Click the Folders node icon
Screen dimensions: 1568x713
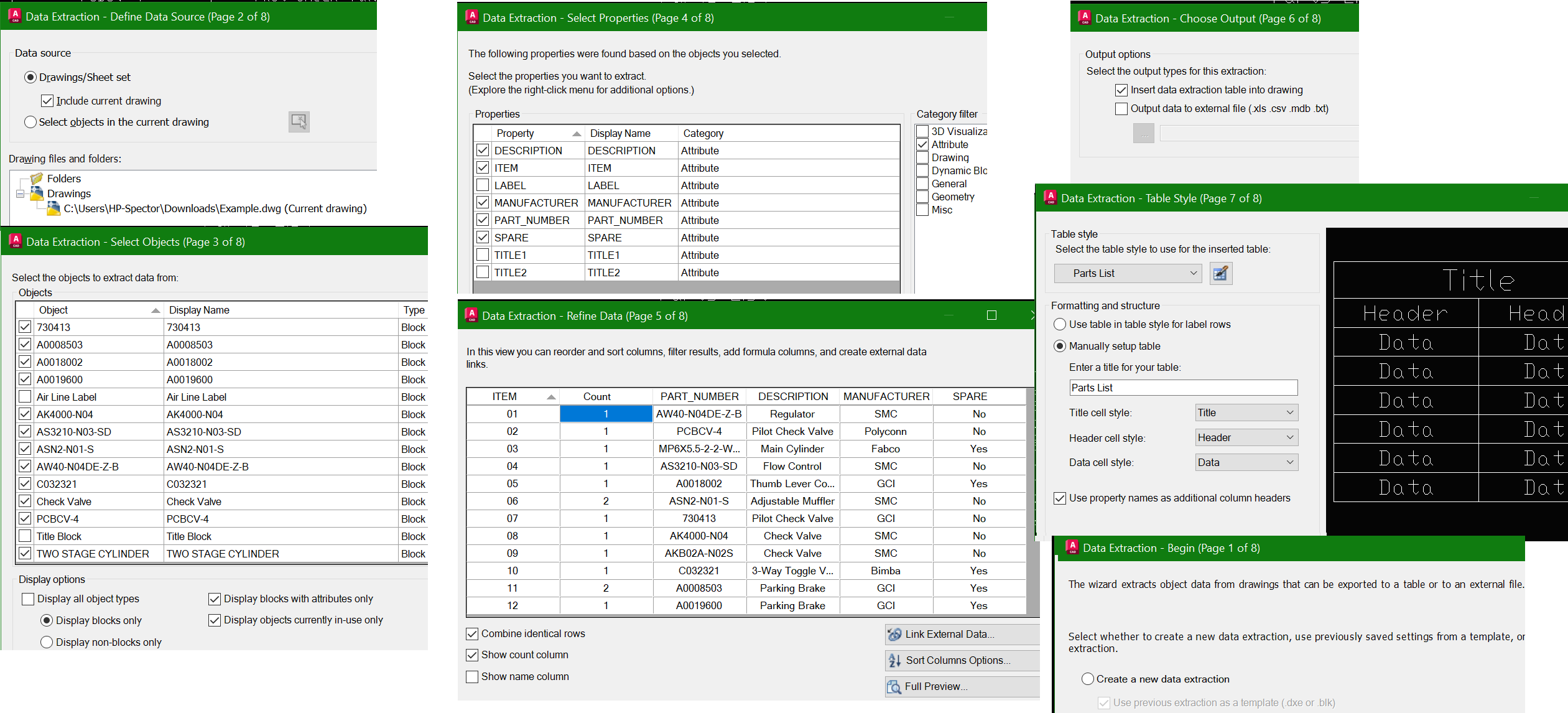(37, 179)
